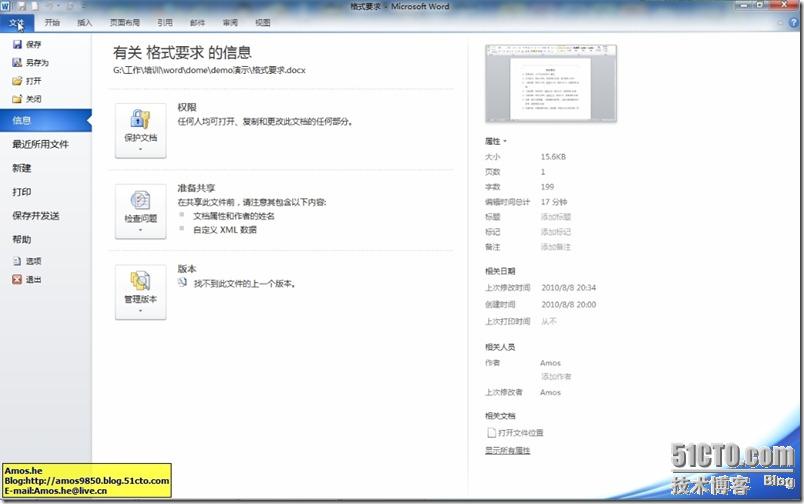The height and width of the screenshot is (504, 804).
Task: Click the 字数 value 199
Action: click(x=547, y=187)
